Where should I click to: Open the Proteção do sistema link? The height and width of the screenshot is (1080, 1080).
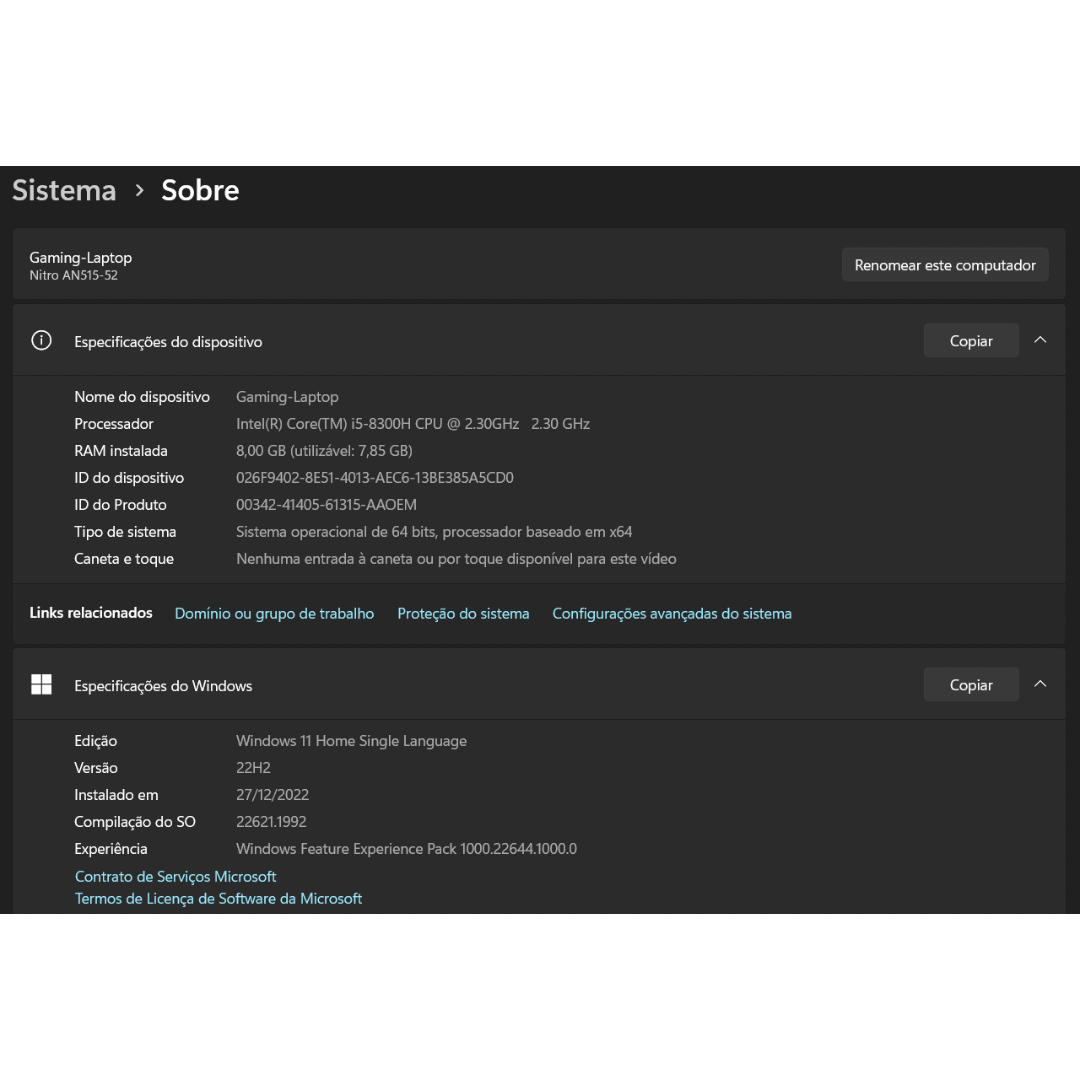pyautogui.click(x=463, y=614)
